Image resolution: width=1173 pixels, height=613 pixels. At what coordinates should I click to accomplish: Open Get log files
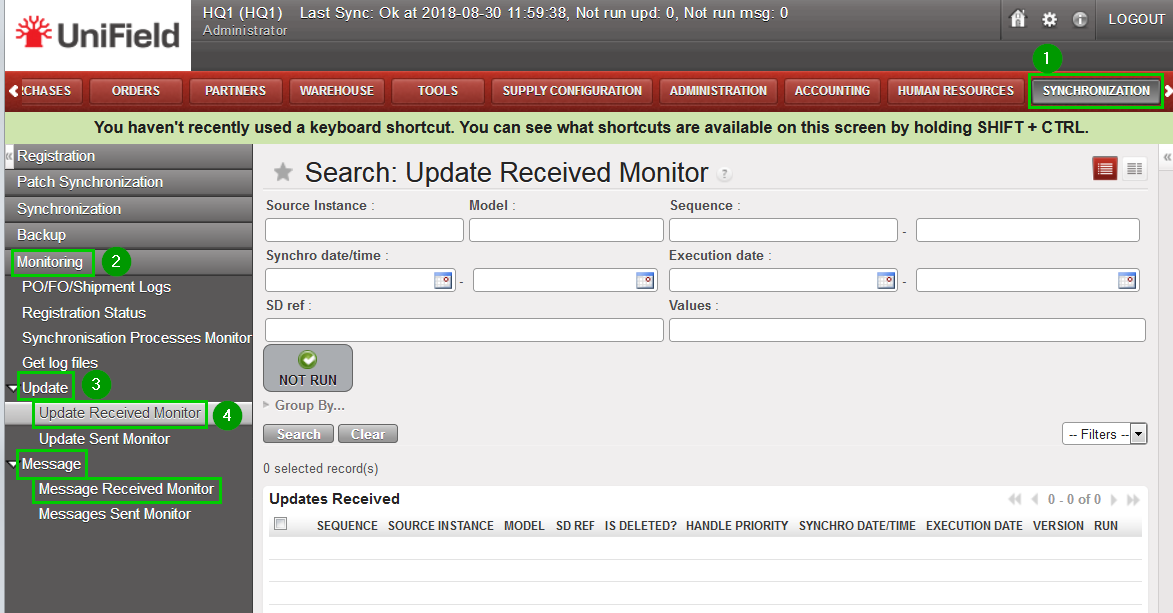[60, 363]
